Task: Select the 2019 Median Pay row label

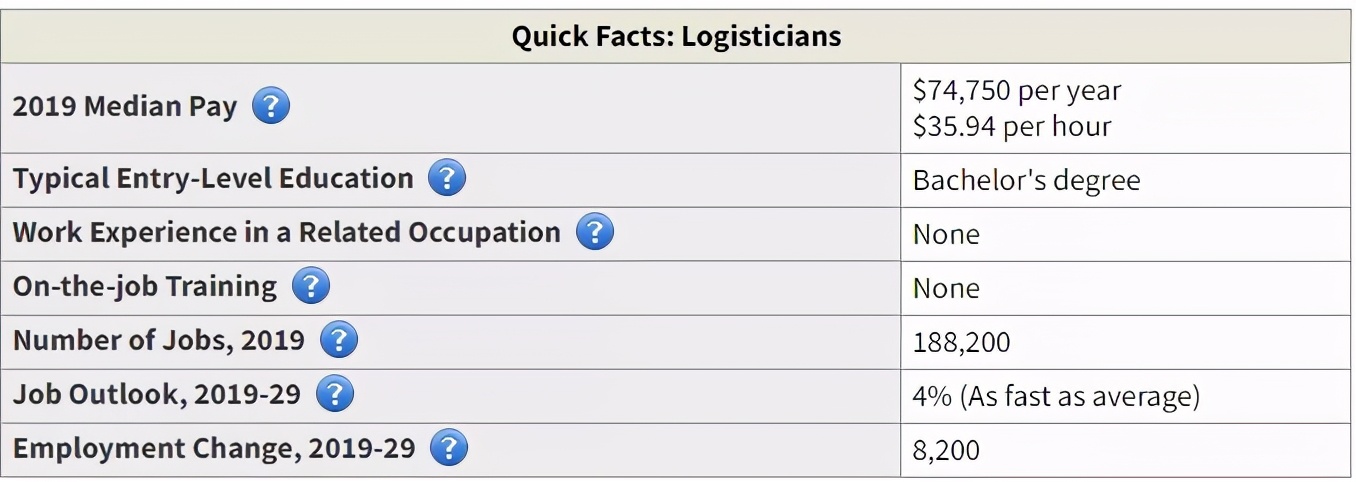Action: coord(125,107)
